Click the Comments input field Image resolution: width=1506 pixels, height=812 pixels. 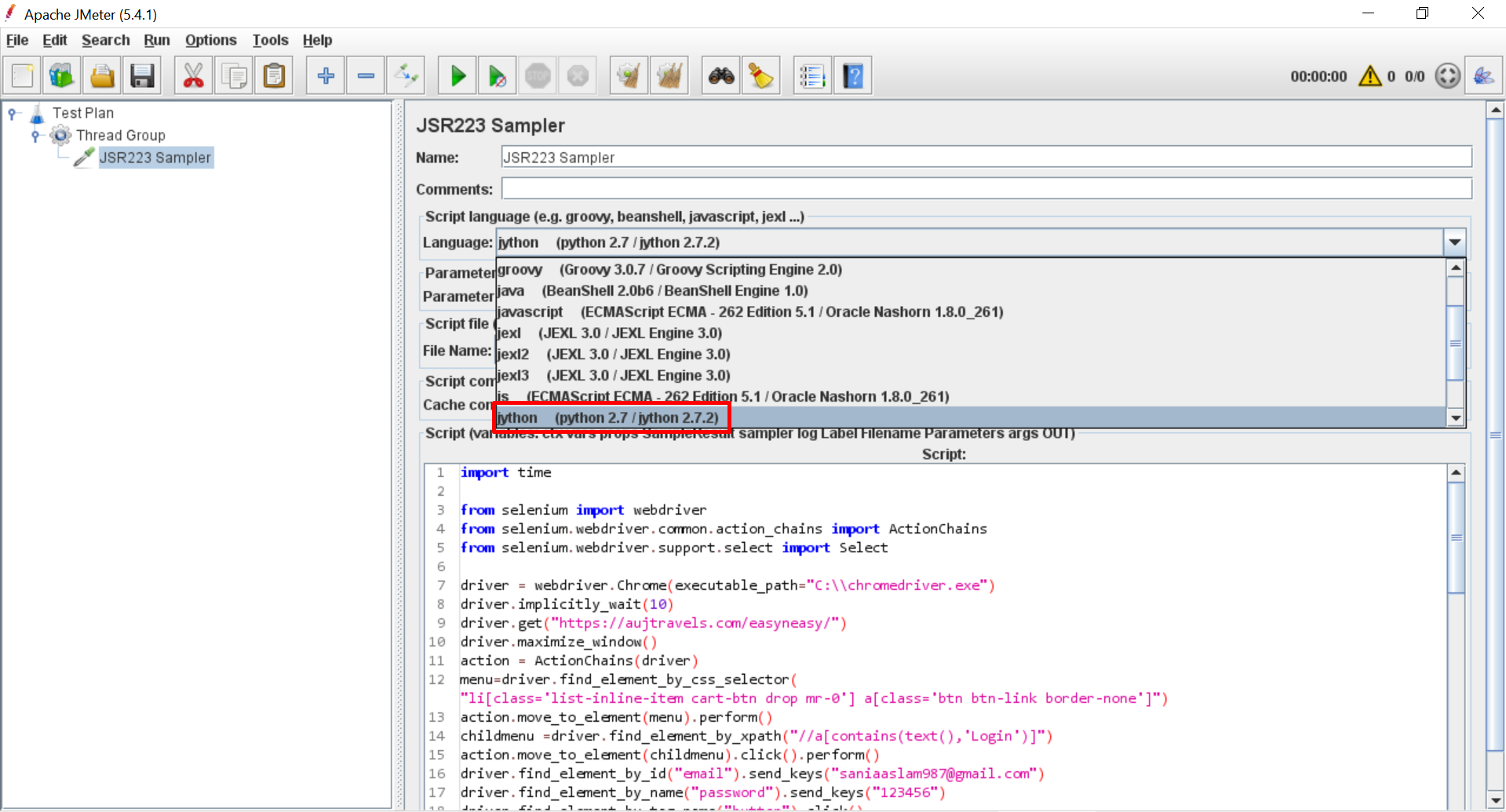(x=986, y=188)
